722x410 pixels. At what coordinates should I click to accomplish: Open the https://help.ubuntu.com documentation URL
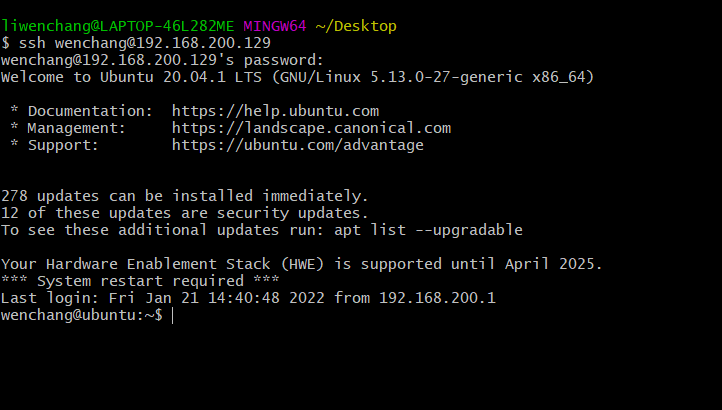(x=275, y=111)
